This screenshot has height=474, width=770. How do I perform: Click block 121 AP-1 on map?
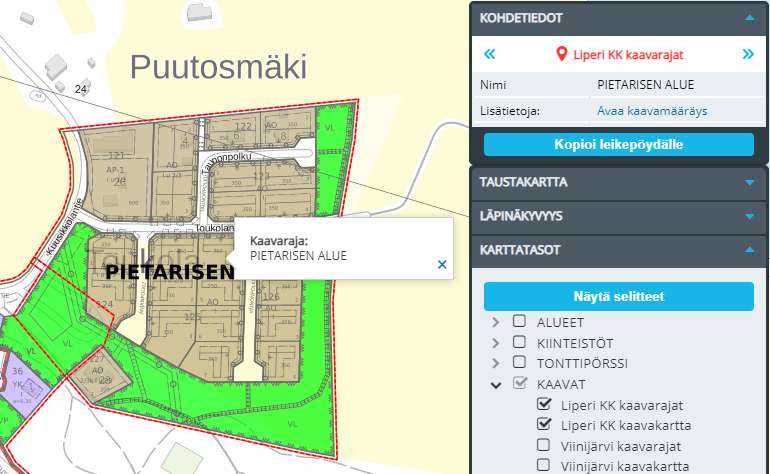[116, 169]
